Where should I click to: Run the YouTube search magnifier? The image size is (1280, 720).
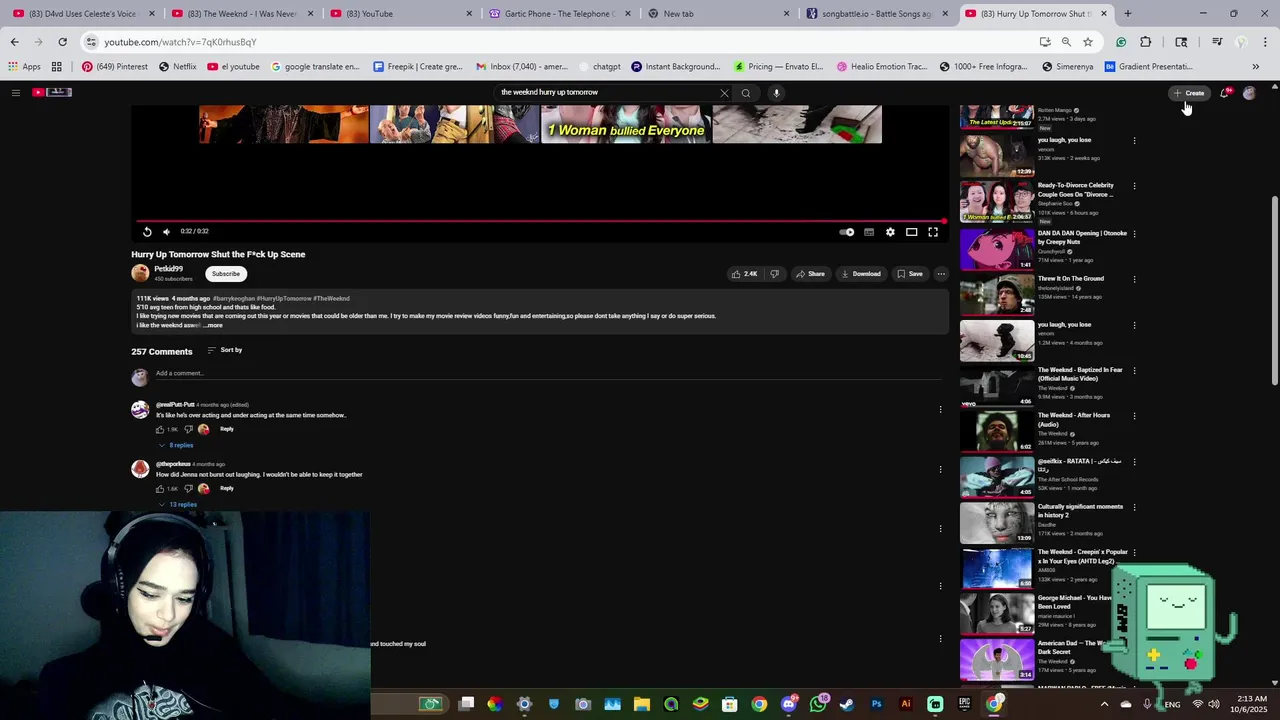[746, 93]
